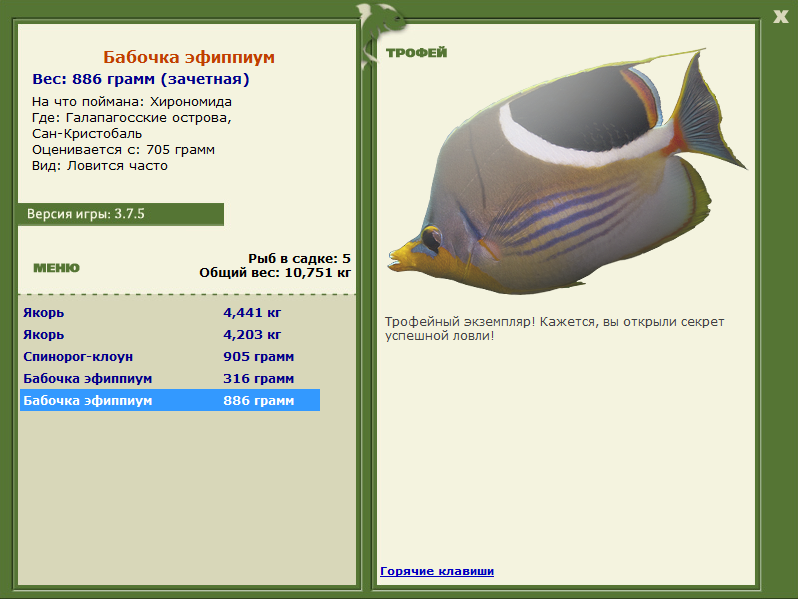Click the 905 грамм weight value

click(x=259, y=357)
